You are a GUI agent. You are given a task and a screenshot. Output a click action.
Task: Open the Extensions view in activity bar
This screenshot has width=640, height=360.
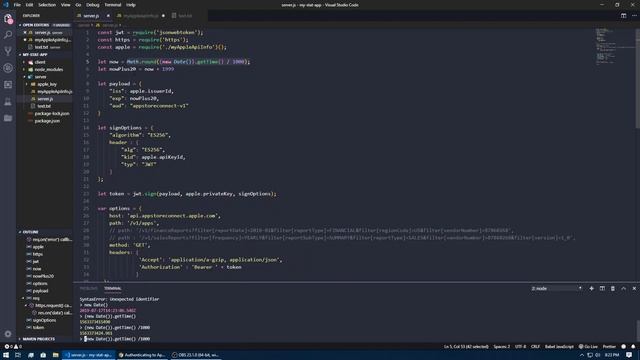tap(8, 84)
